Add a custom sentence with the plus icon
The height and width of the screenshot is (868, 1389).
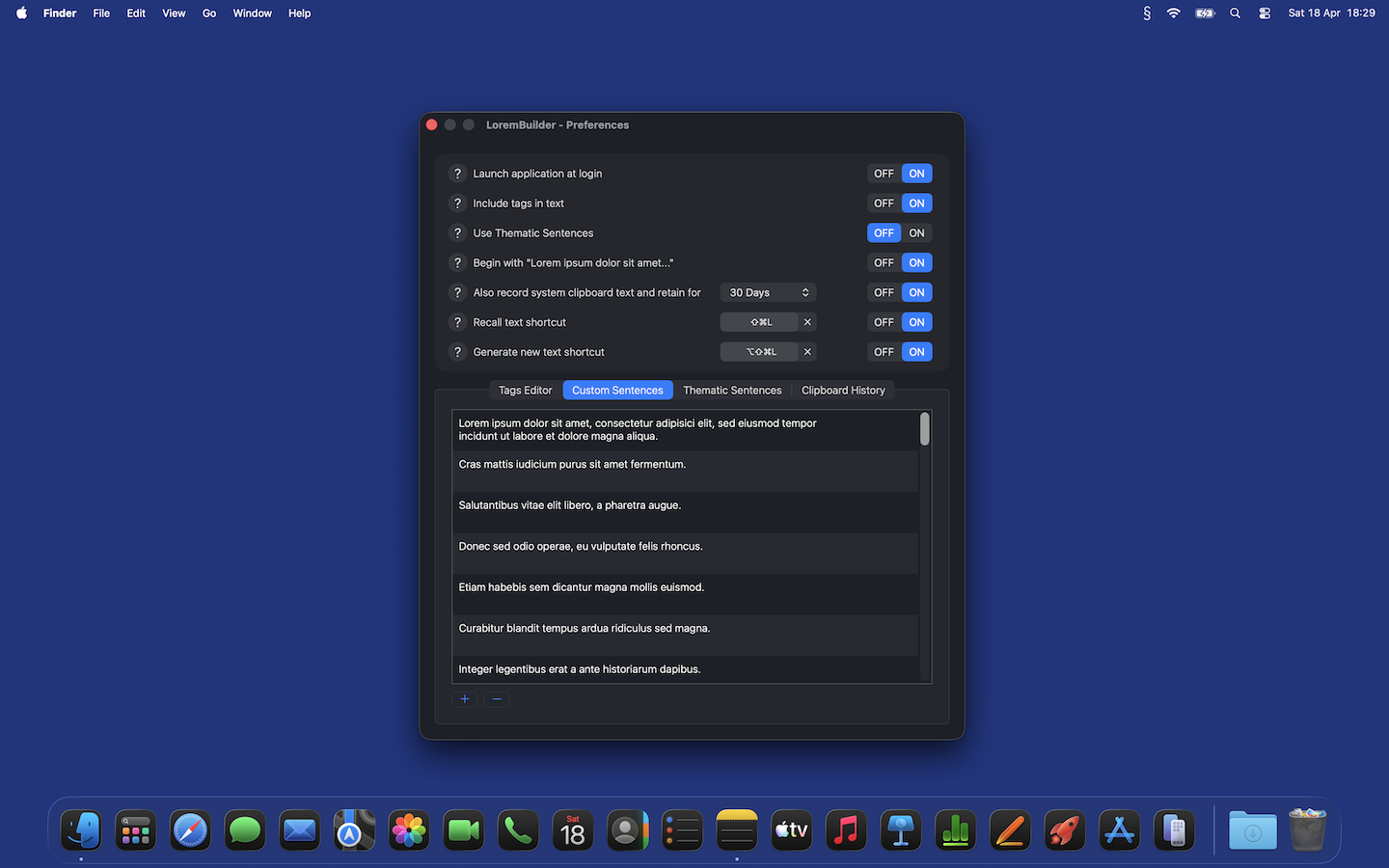click(464, 698)
